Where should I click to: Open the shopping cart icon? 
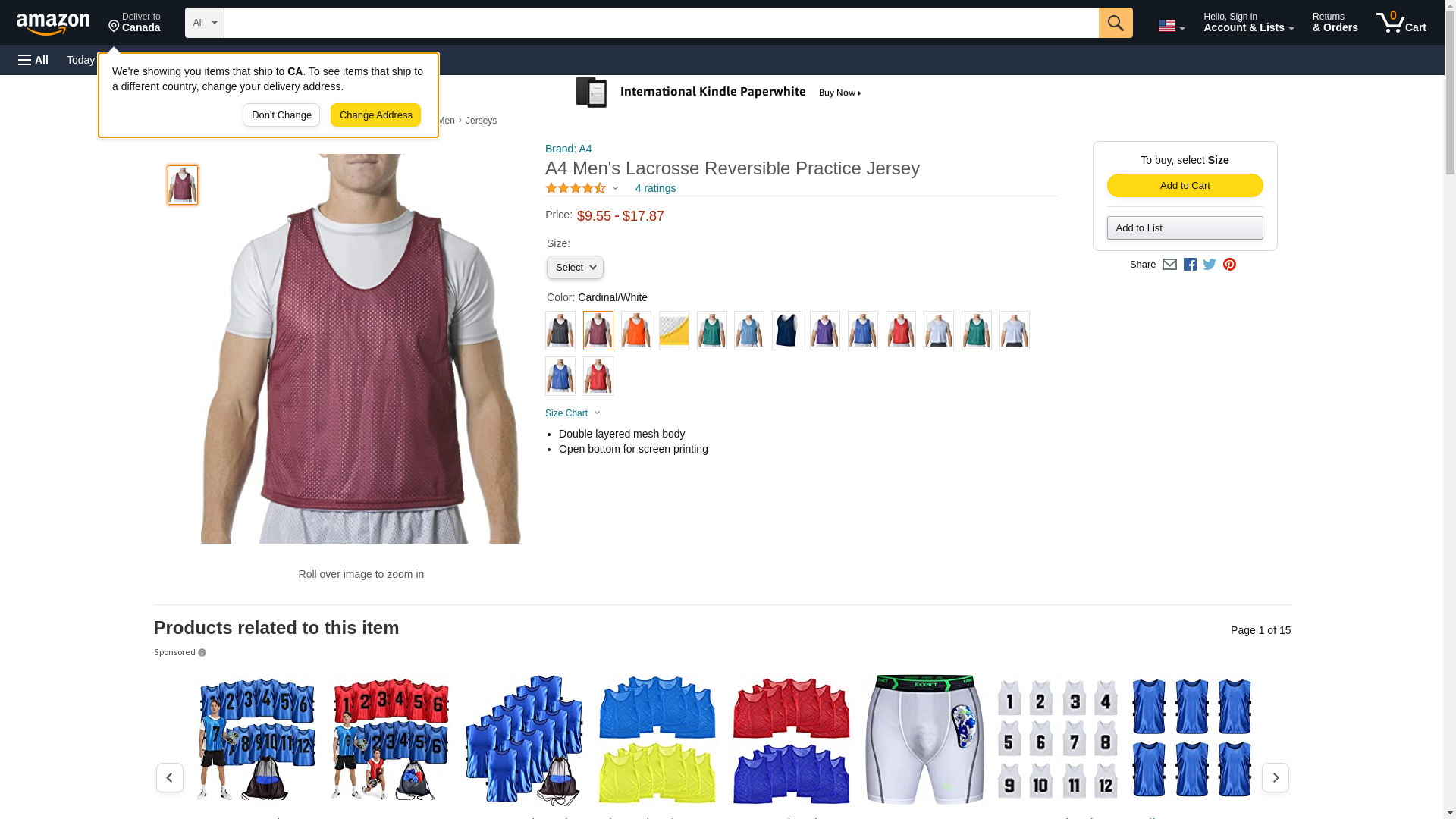point(1401,23)
